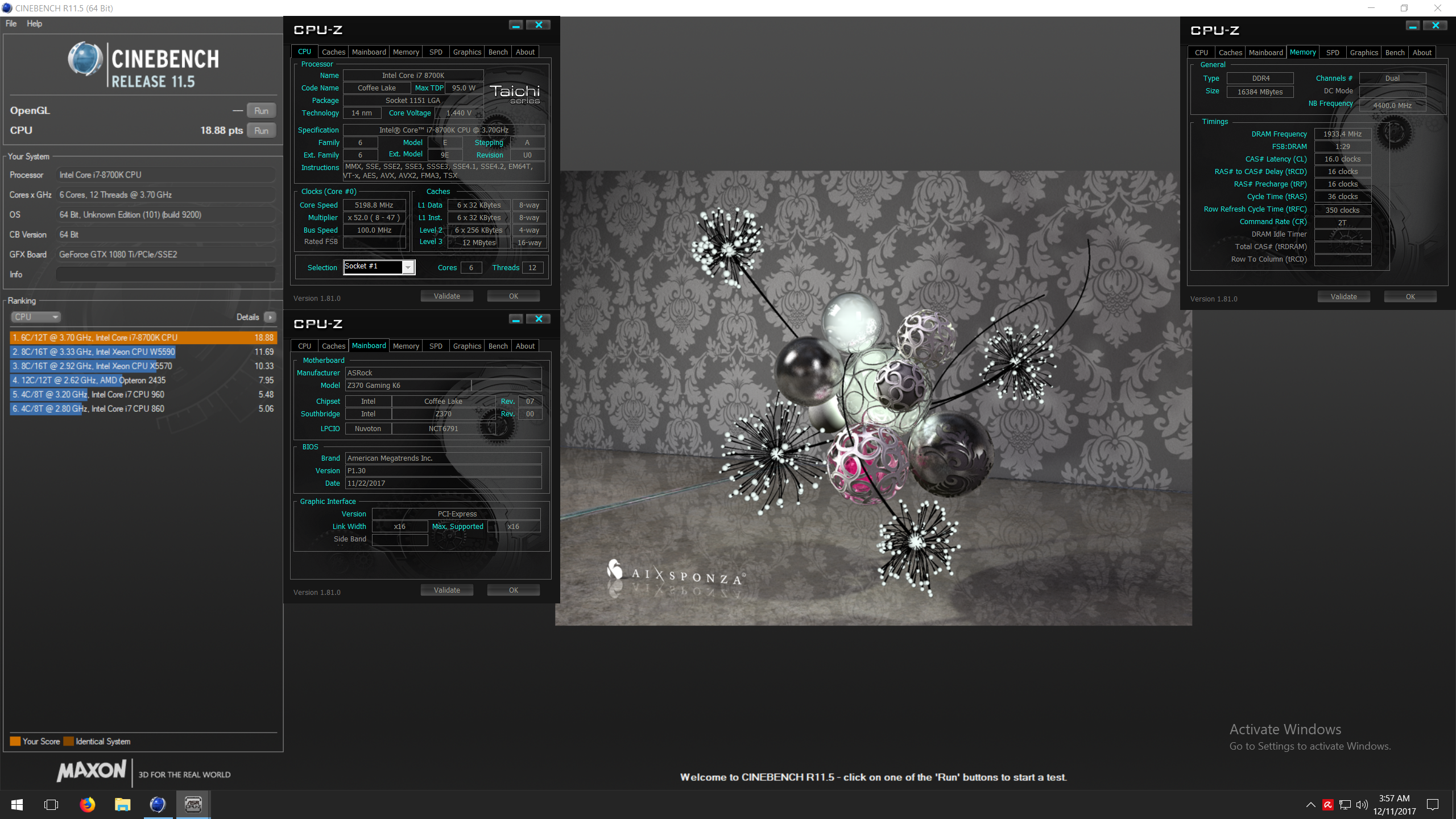Viewport: 1456px width, 819px height.
Task: Switch to CPU-Z taskbar icon
Action: click(x=193, y=805)
